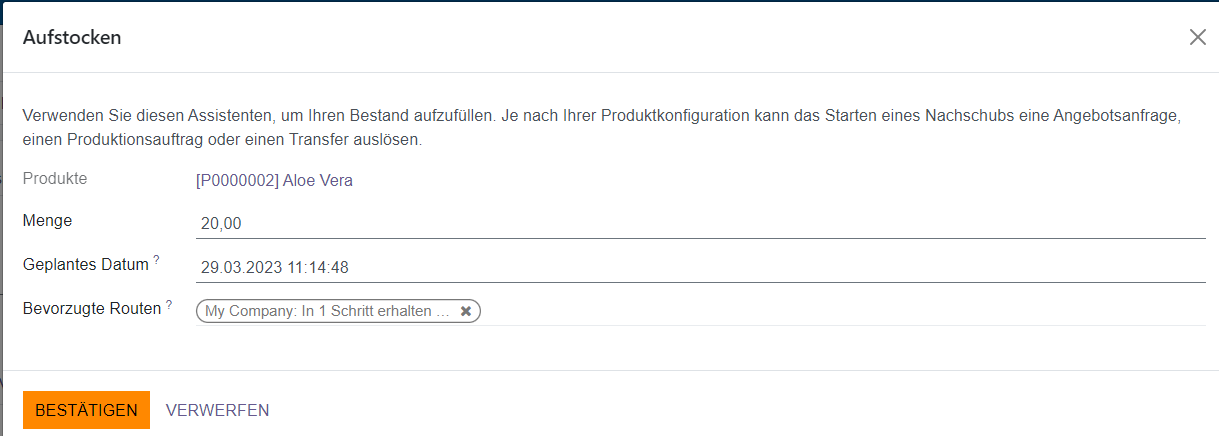The width and height of the screenshot is (1219, 436).
Task: Click help icon beside Geplantes Datum
Action: tap(157, 261)
